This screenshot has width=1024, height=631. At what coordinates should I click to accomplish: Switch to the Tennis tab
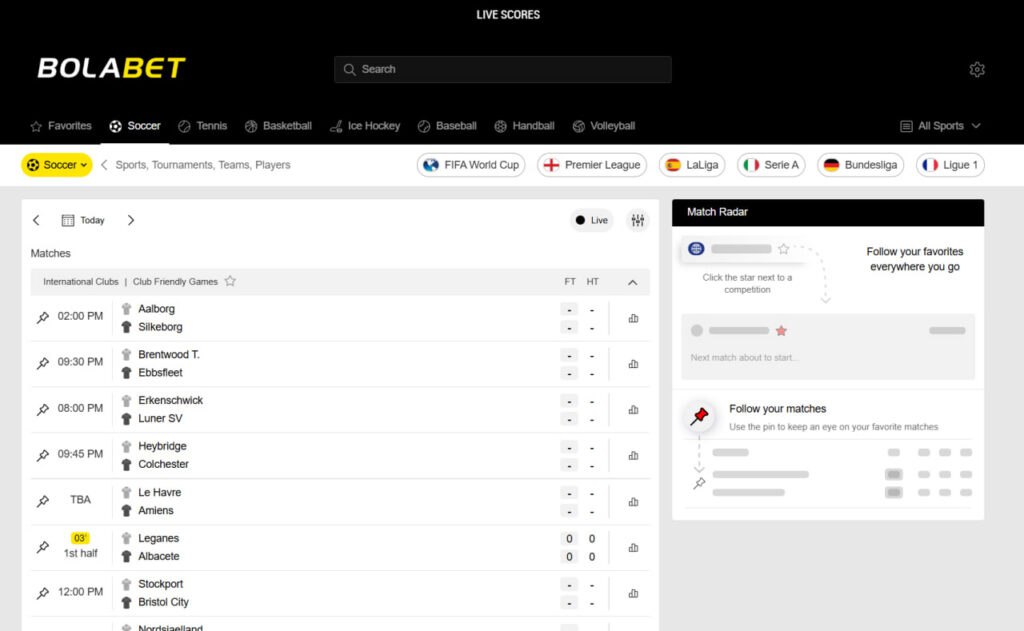(x=202, y=126)
